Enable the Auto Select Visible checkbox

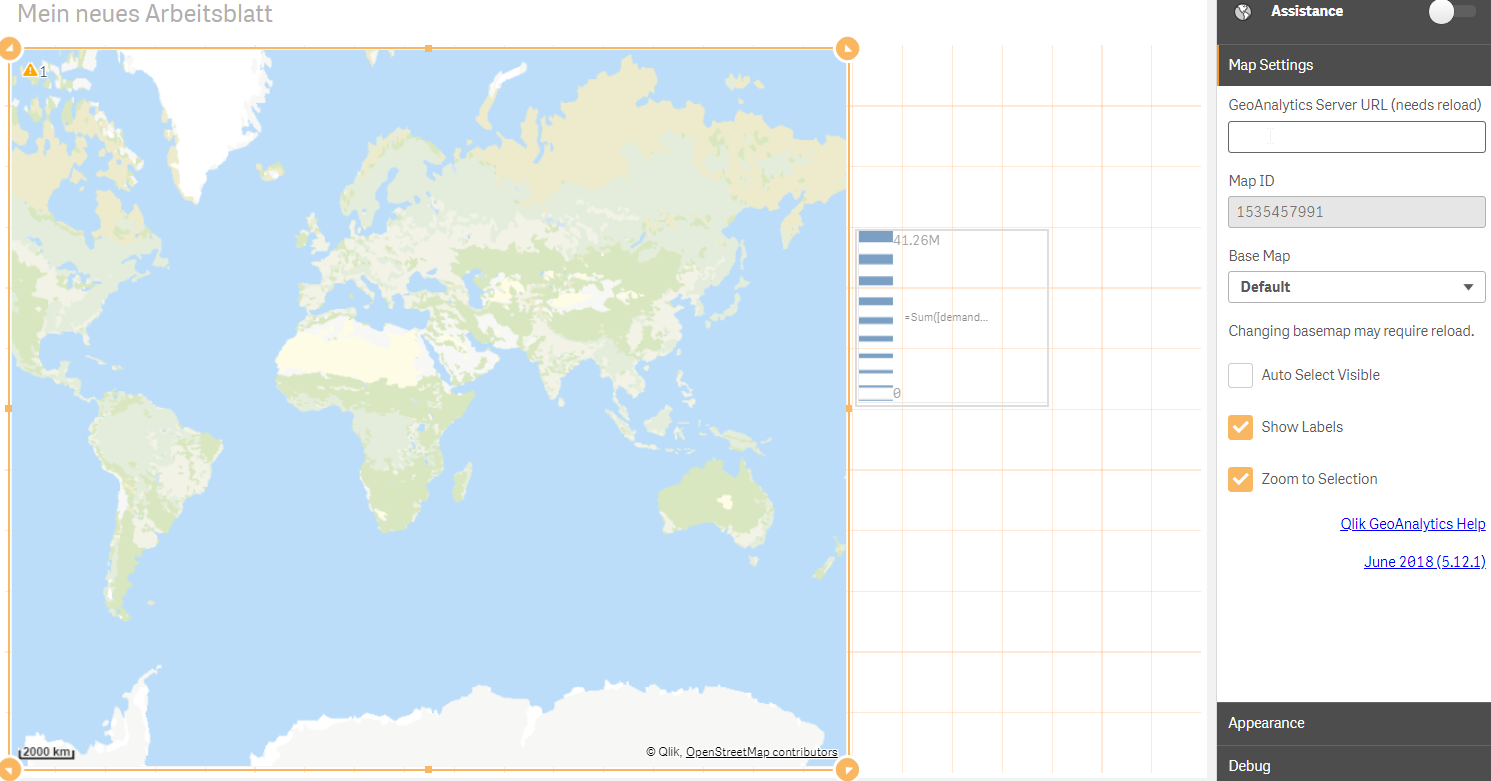click(x=1240, y=375)
